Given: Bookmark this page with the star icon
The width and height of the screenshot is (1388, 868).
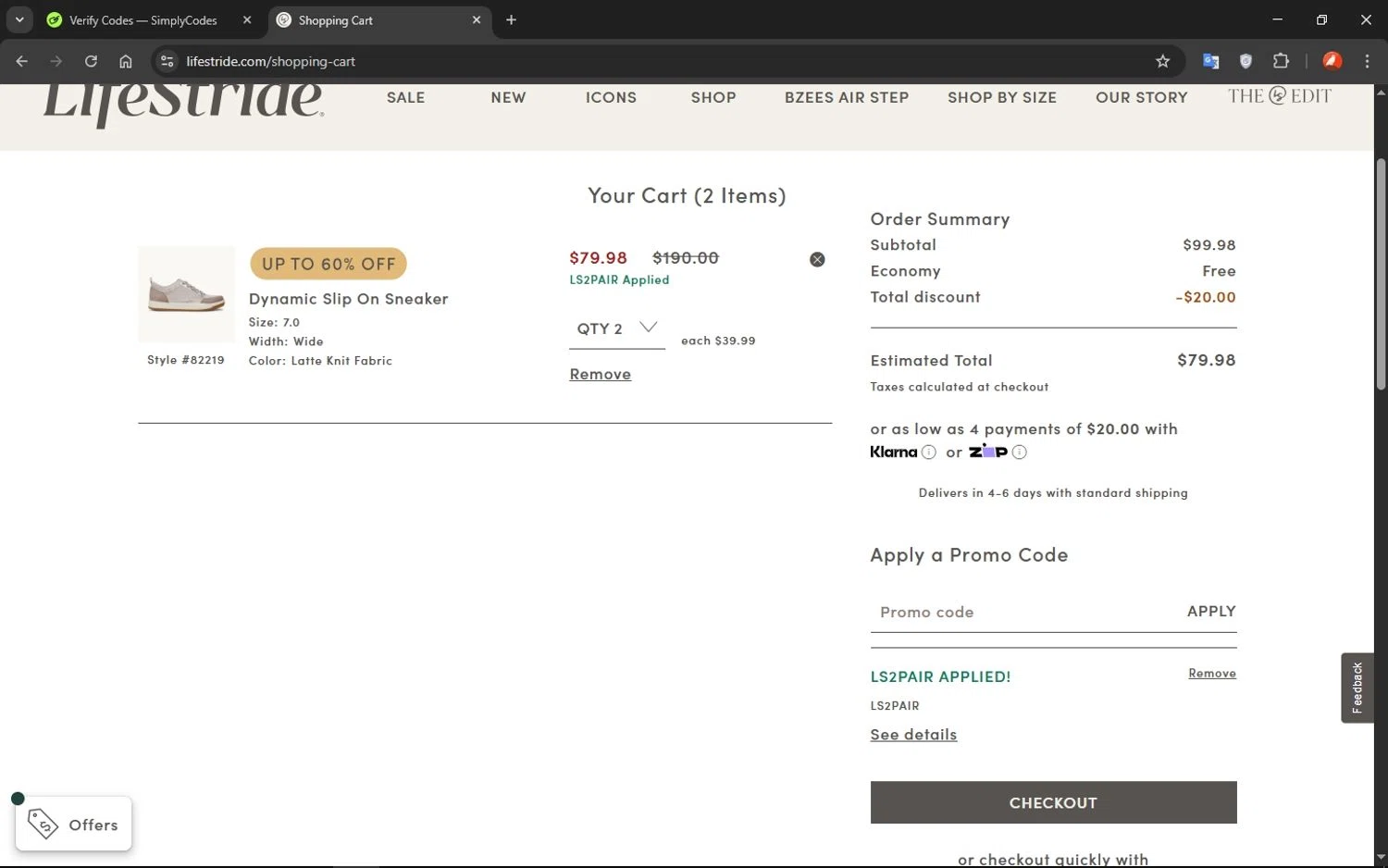Looking at the screenshot, I should pyautogui.click(x=1162, y=61).
